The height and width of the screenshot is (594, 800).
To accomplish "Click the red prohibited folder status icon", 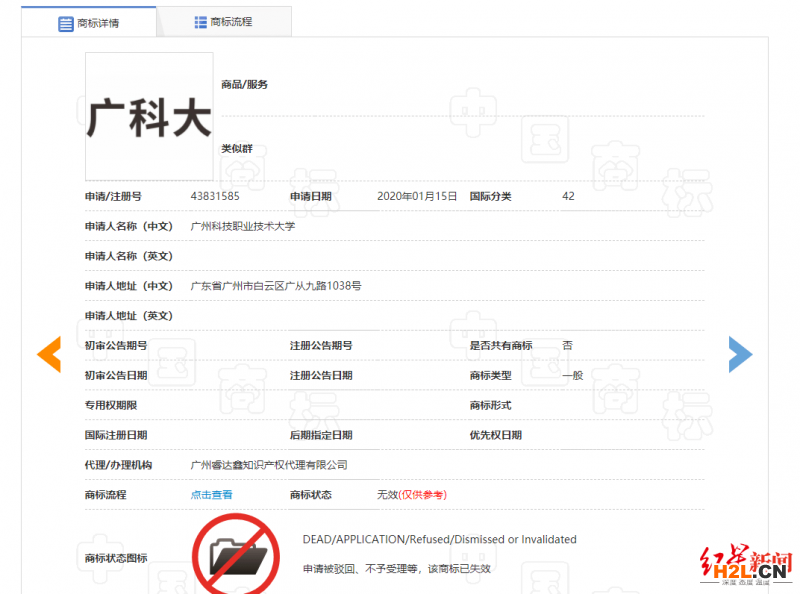I will pyautogui.click(x=236, y=553).
